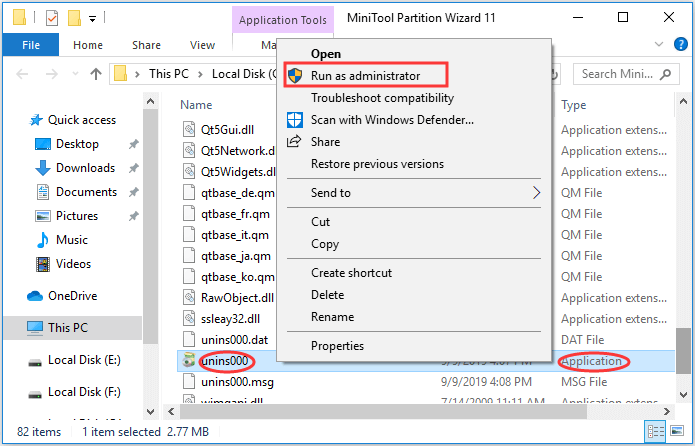
Task: Click the chevron after This PC in address bar
Action: tap(200, 74)
